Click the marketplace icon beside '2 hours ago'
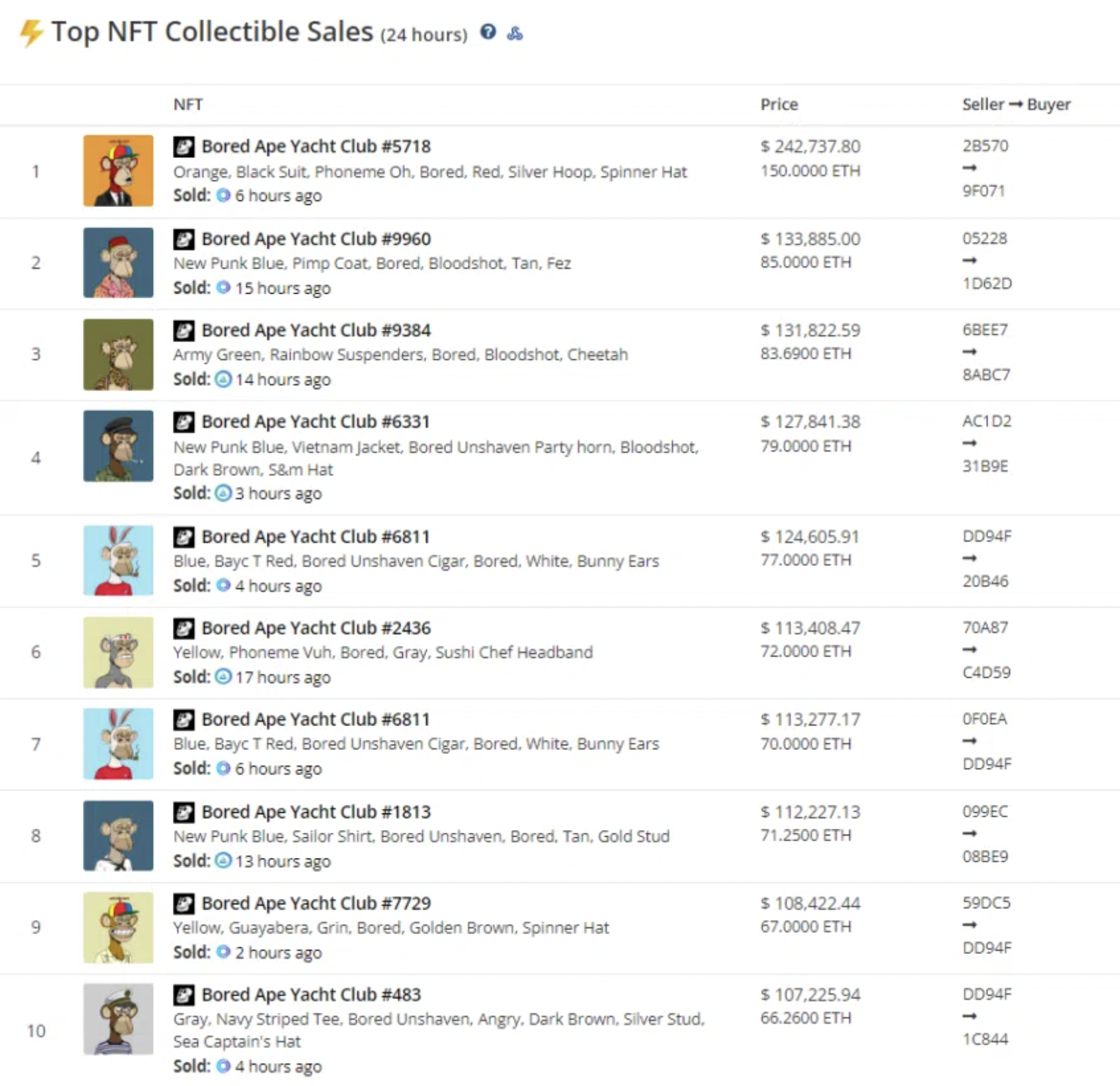1120x1086 pixels. 223,952
